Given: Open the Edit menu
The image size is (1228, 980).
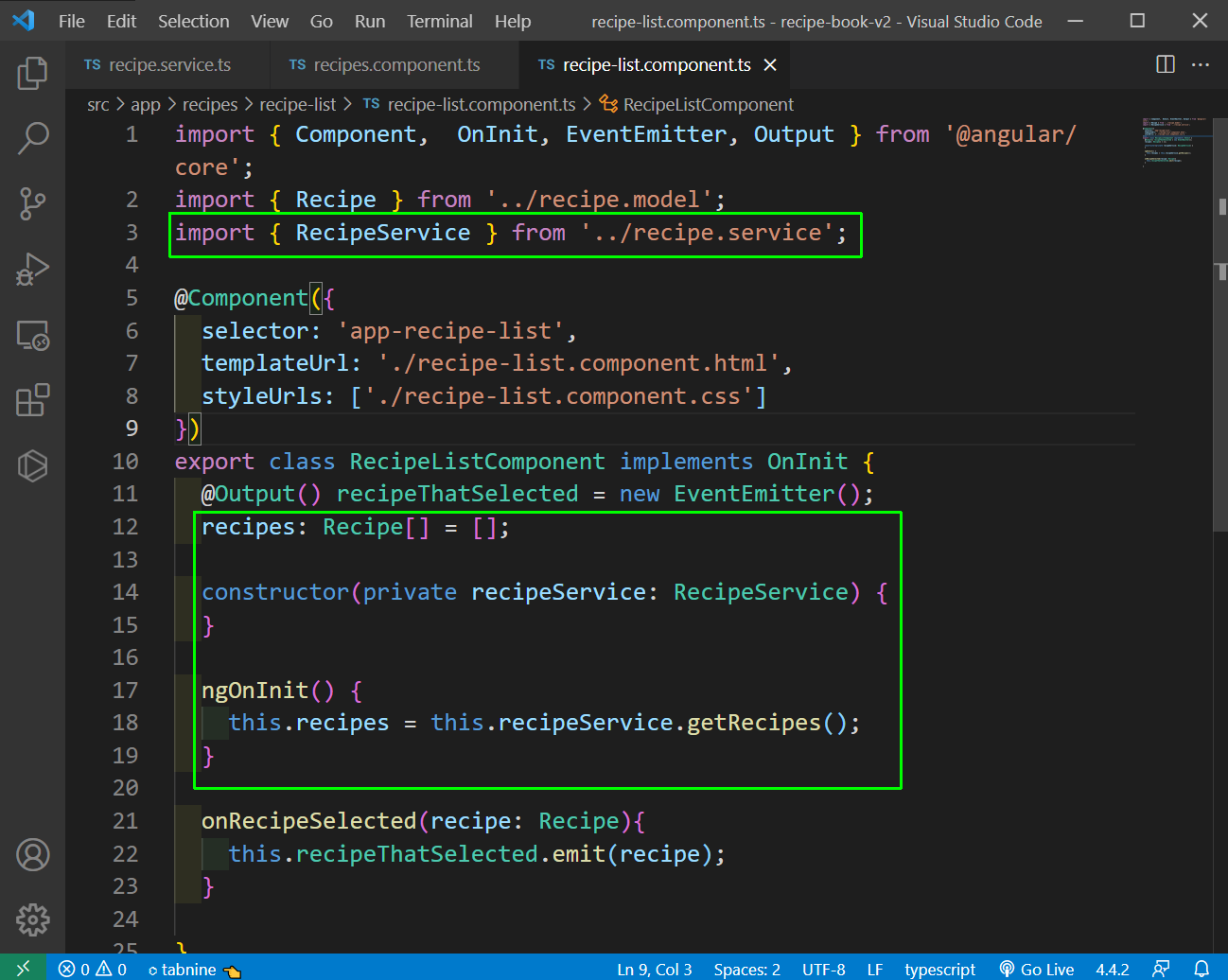Looking at the screenshot, I should tap(121, 21).
